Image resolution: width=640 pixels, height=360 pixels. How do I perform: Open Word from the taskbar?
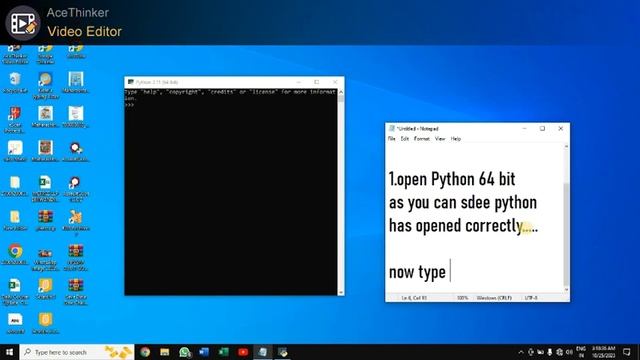coord(204,352)
